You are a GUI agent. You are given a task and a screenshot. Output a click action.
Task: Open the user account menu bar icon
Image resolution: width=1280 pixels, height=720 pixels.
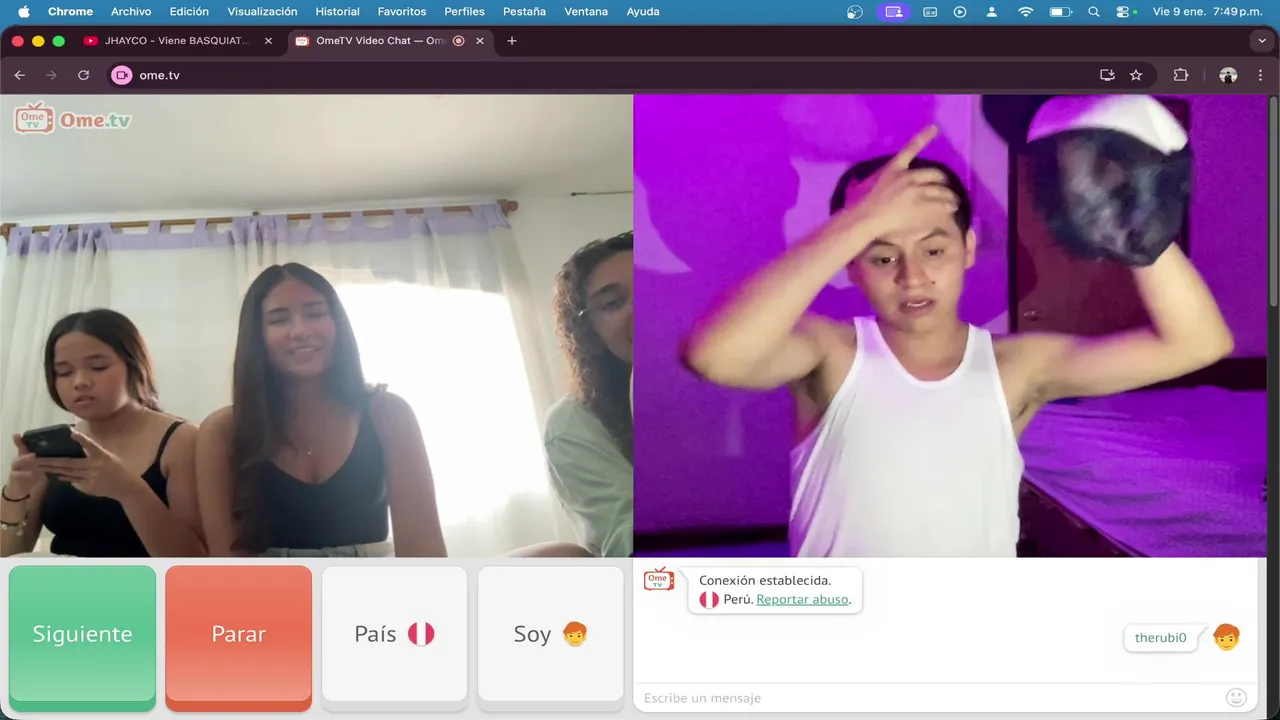992,12
